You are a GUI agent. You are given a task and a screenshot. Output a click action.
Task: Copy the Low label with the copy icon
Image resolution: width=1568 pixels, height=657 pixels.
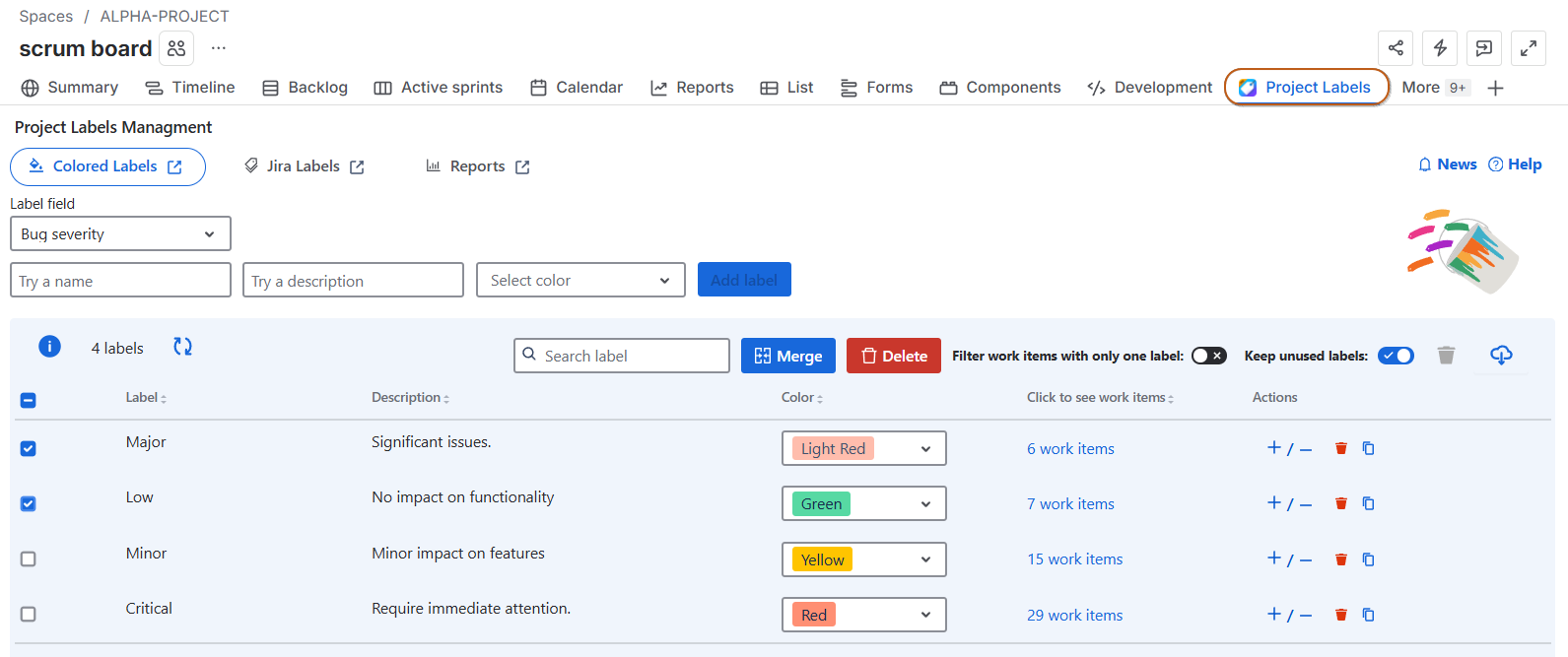coord(1368,503)
